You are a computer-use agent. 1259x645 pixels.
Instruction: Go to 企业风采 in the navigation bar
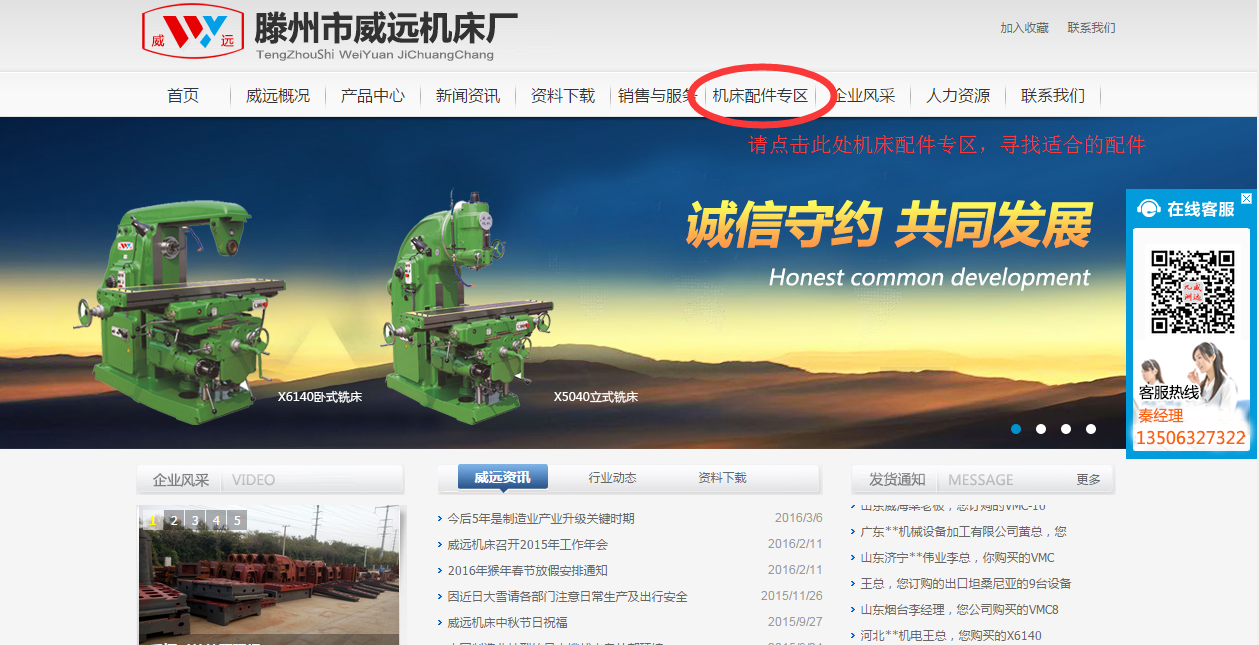click(864, 96)
